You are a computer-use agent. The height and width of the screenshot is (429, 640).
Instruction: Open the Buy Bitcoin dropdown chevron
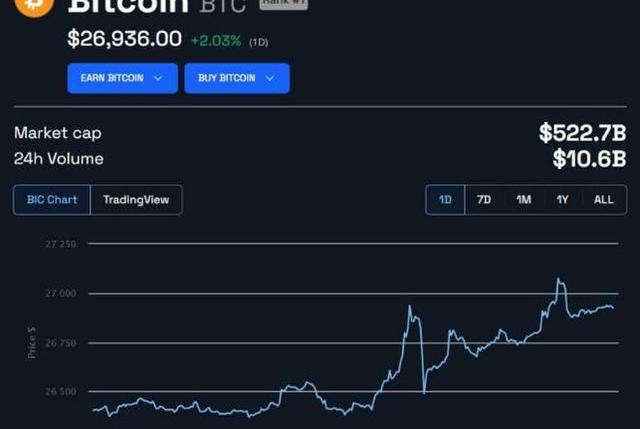tap(270, 78)
